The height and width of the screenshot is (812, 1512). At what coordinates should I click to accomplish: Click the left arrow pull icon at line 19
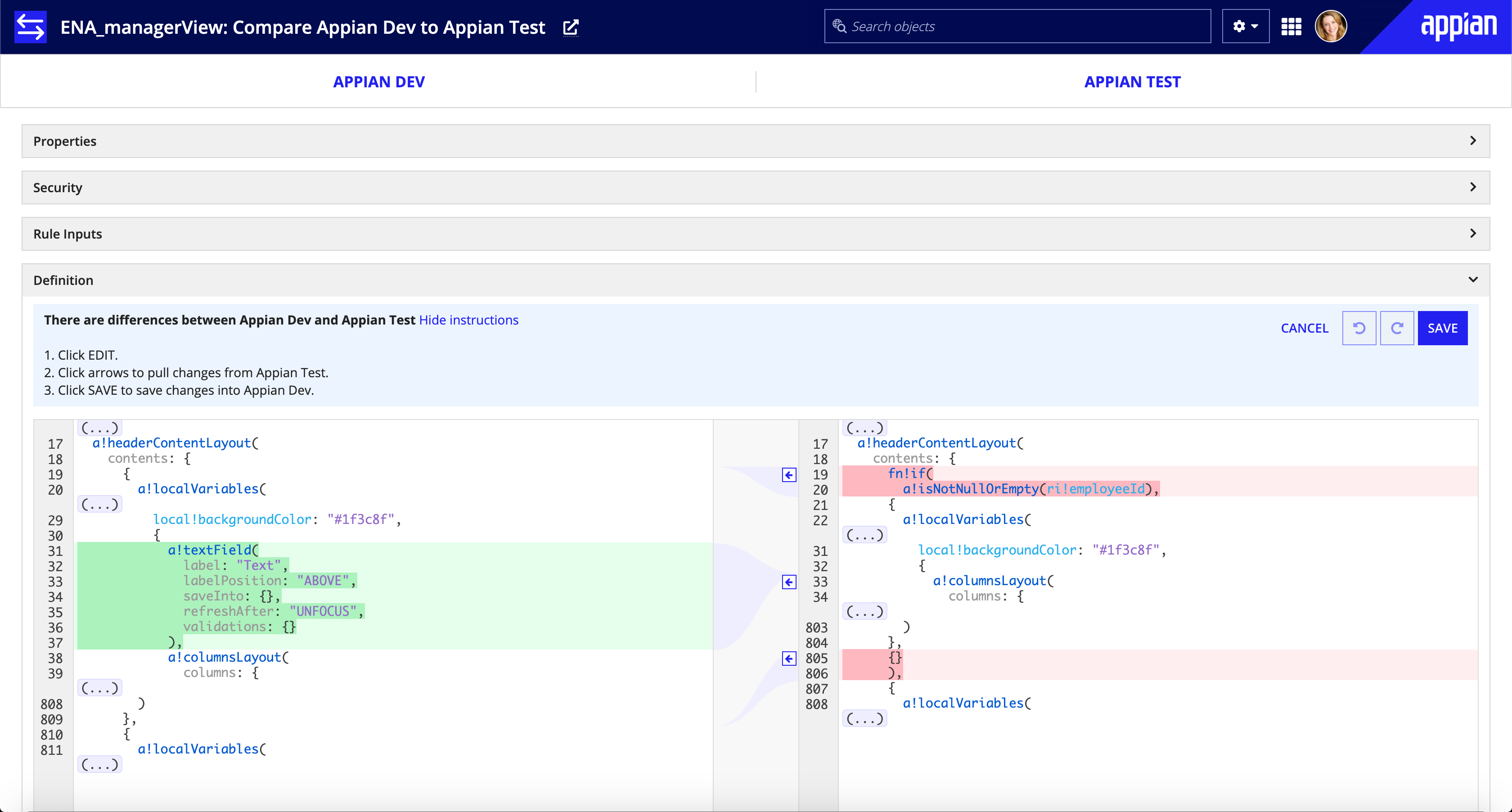789,475
